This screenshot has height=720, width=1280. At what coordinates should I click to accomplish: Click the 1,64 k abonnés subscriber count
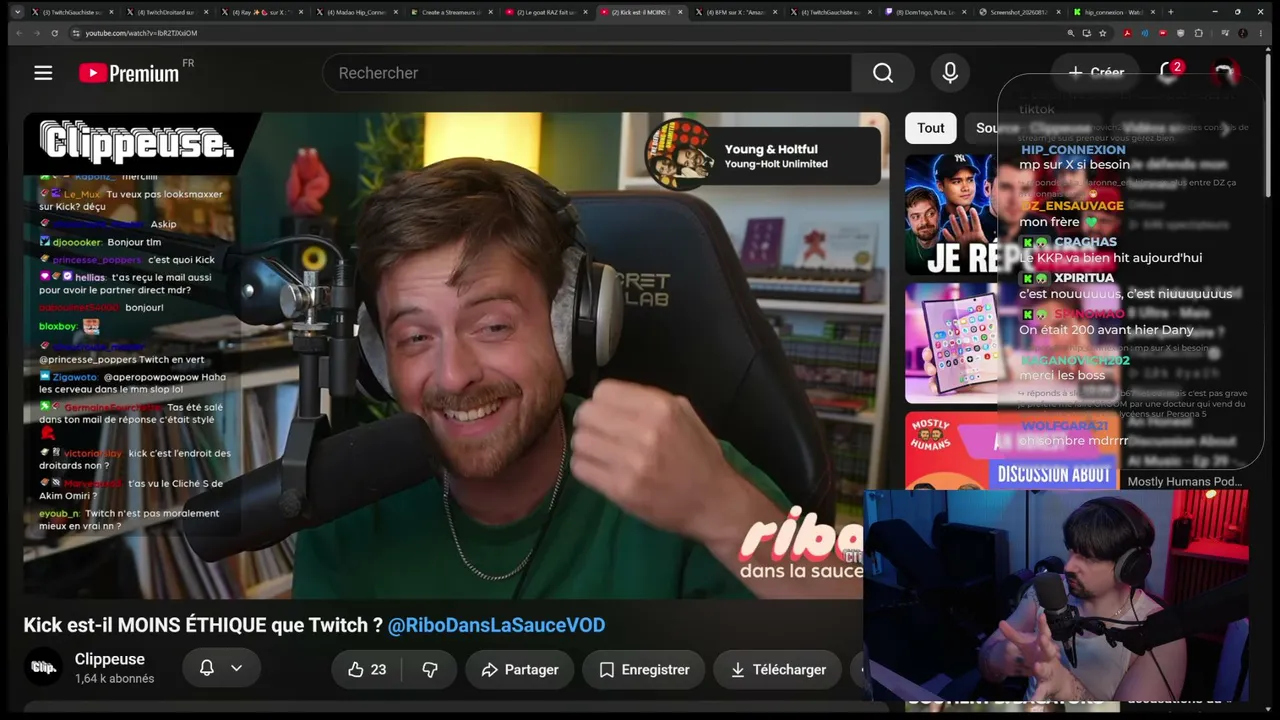tap(115, 679)
